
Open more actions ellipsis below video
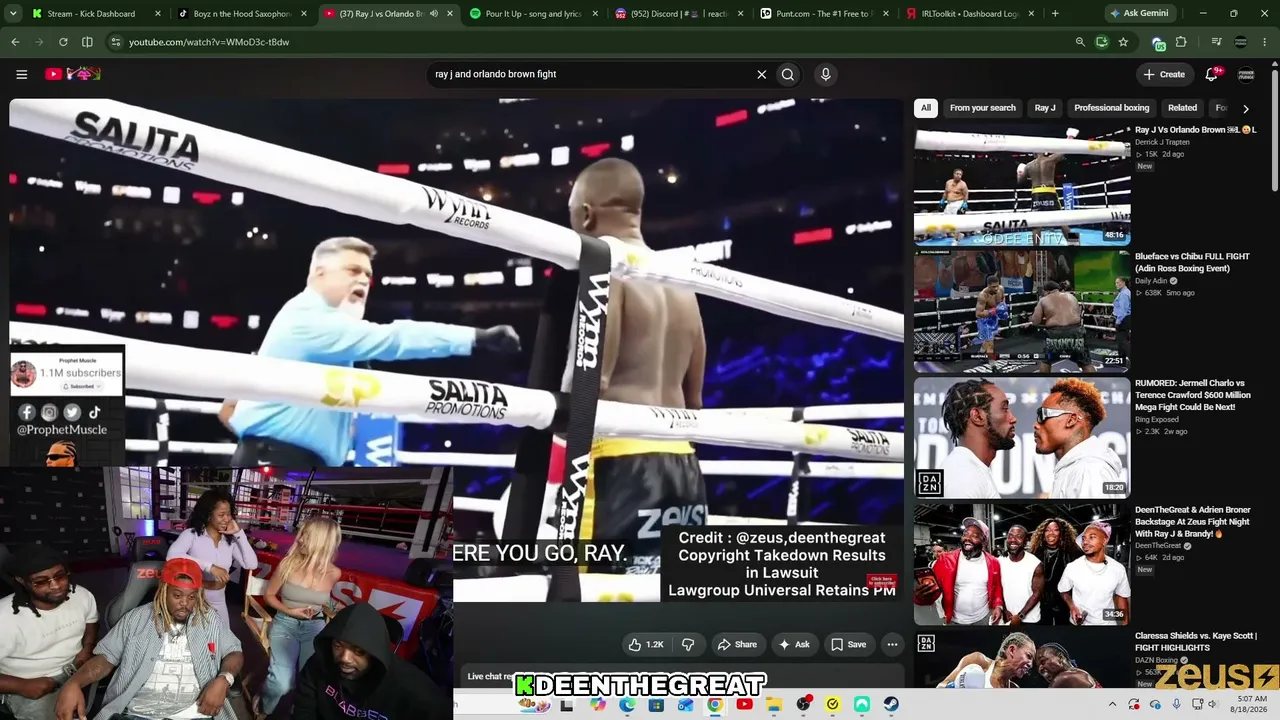pyautogui.click(x=892, y=645)
